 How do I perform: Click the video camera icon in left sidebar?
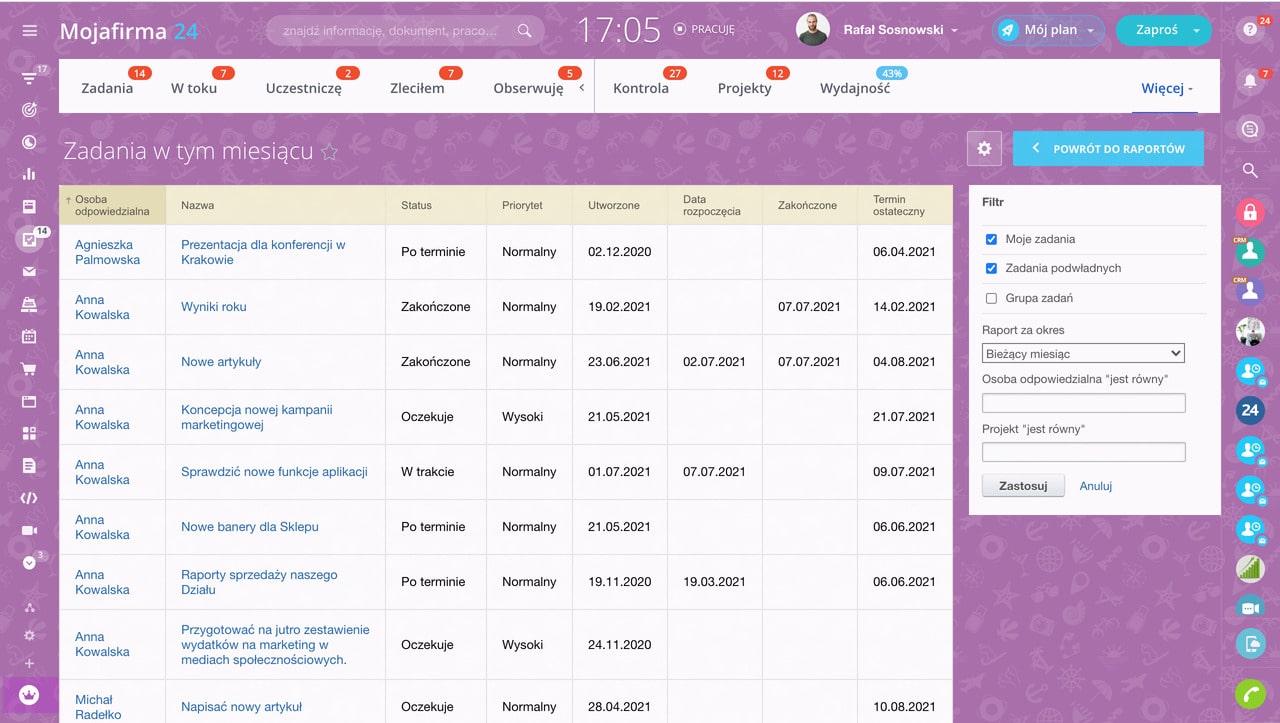pyautogui.click(x=29, y=530)
